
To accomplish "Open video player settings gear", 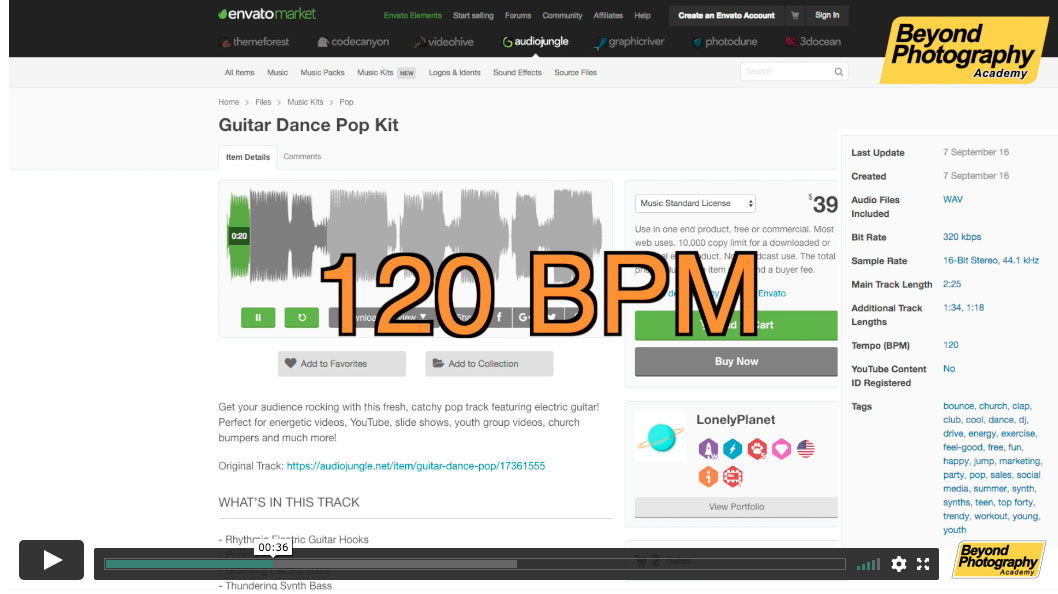I will pos(898,564).
